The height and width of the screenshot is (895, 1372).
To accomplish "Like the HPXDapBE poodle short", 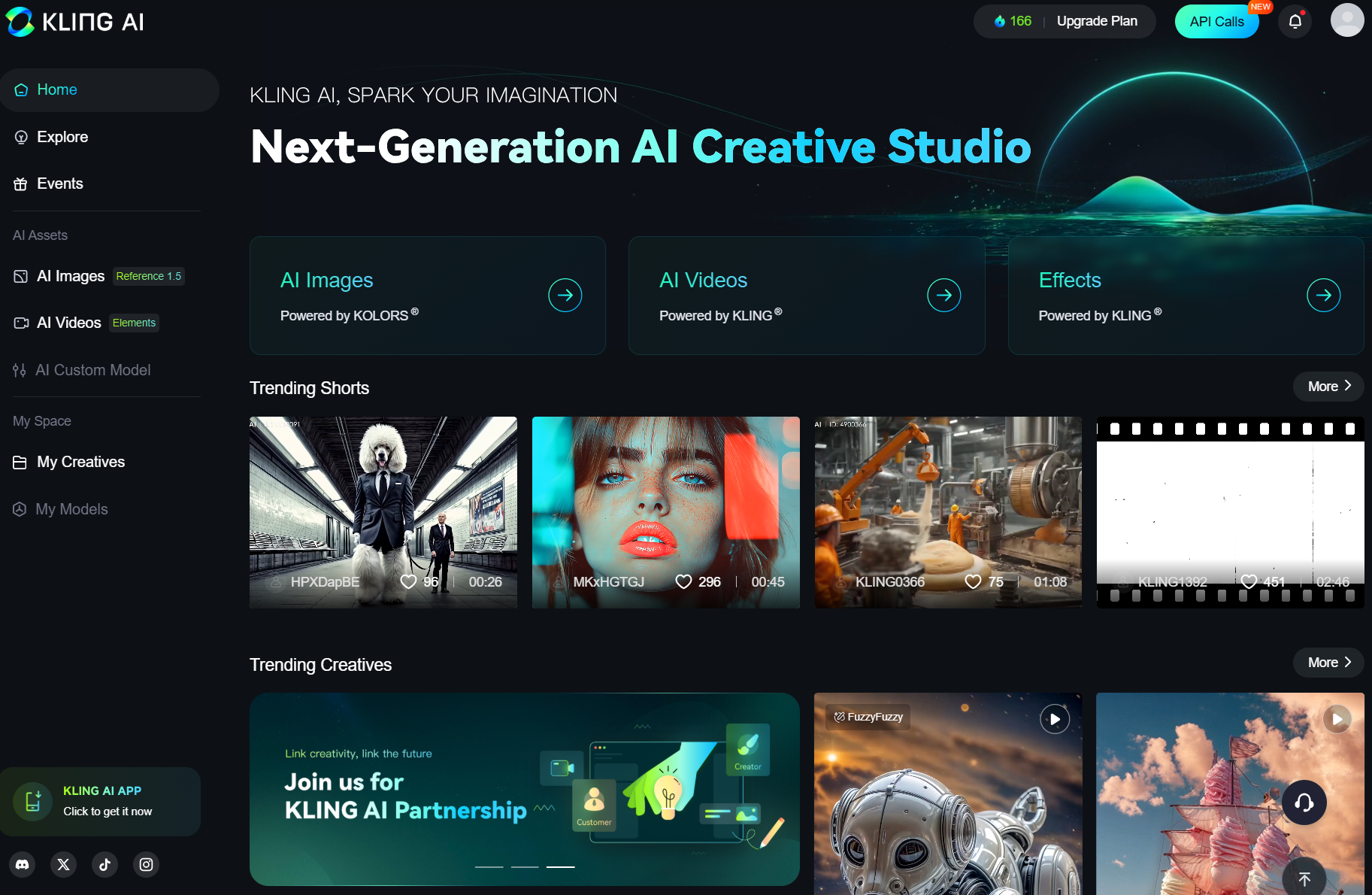I will click(x=408, y=581).
